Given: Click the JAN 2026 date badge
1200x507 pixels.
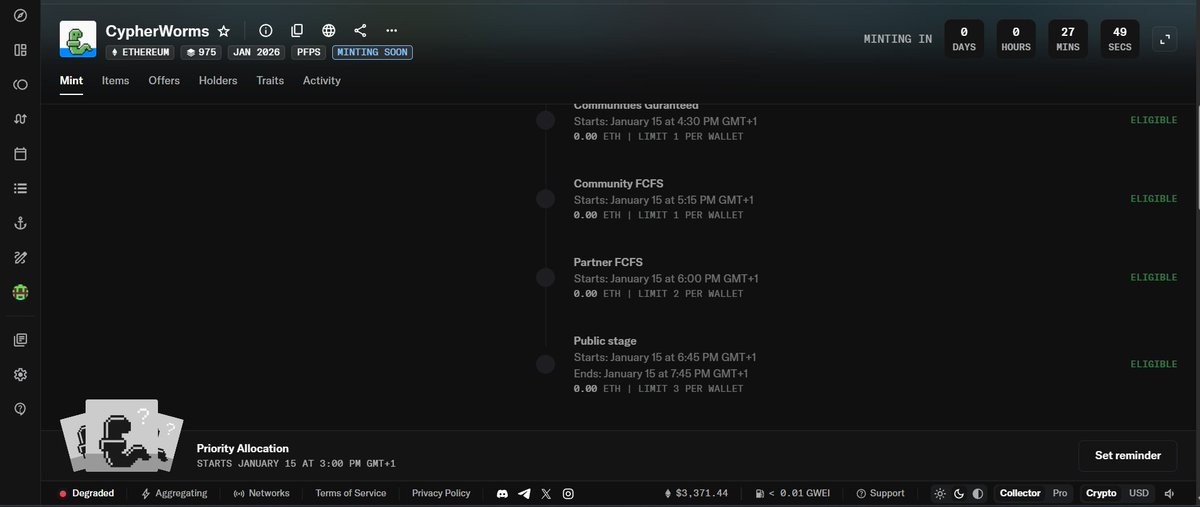Looking at the screenshot, I should [x=258, y=52].
